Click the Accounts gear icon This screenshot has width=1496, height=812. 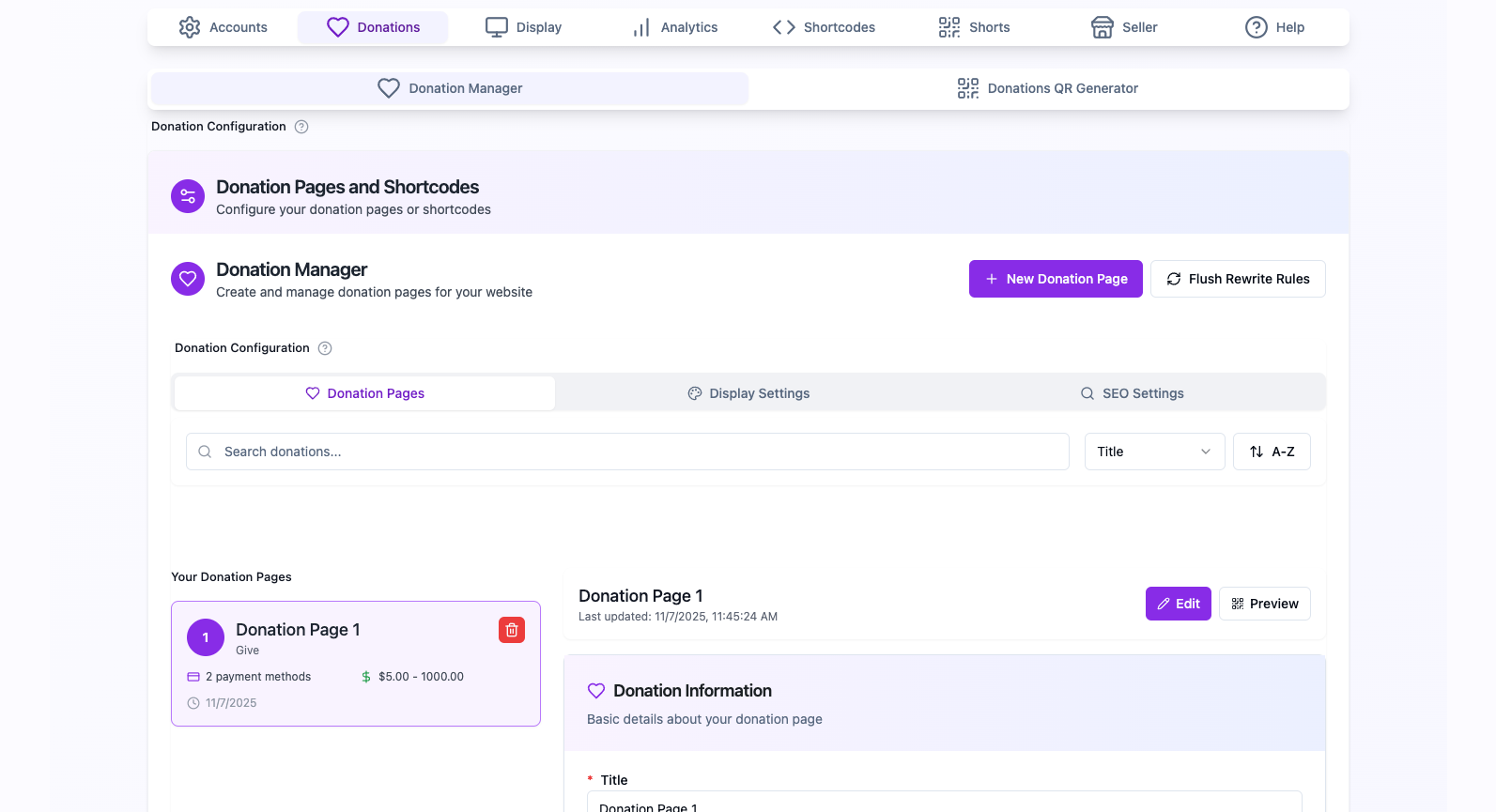click(x=190, y=27)
